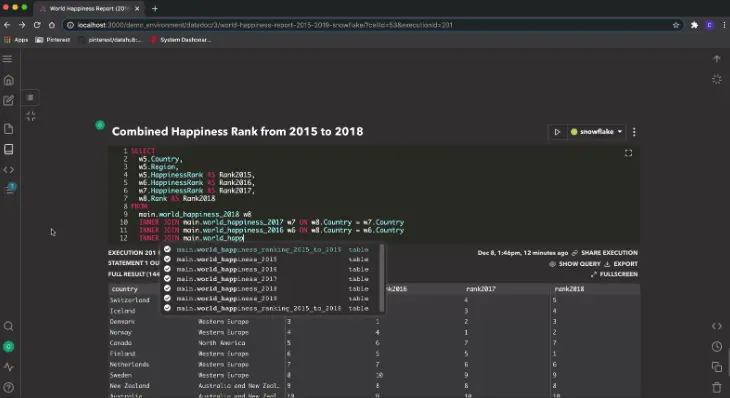730x398 pixels.
Task: Open the snowflake engine dropdown
Action: 596,132
